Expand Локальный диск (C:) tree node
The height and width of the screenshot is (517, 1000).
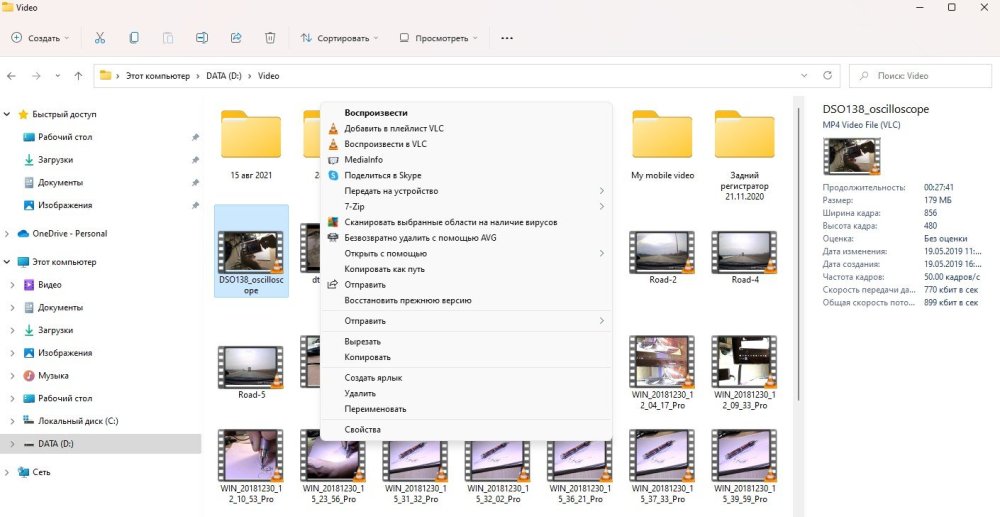12,421
